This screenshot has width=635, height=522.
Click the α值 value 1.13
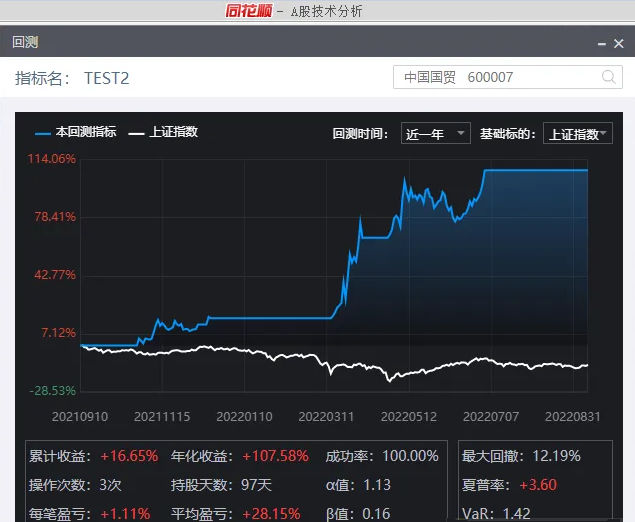pos(377,485)
